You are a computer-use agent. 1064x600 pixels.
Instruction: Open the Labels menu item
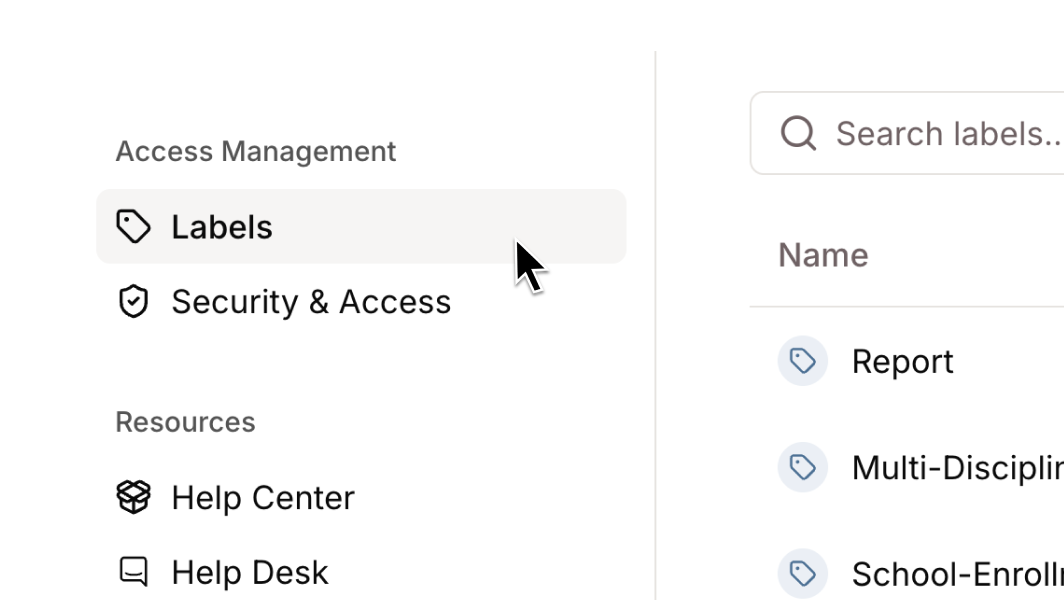pyautogui.click(x=361, y=227)
